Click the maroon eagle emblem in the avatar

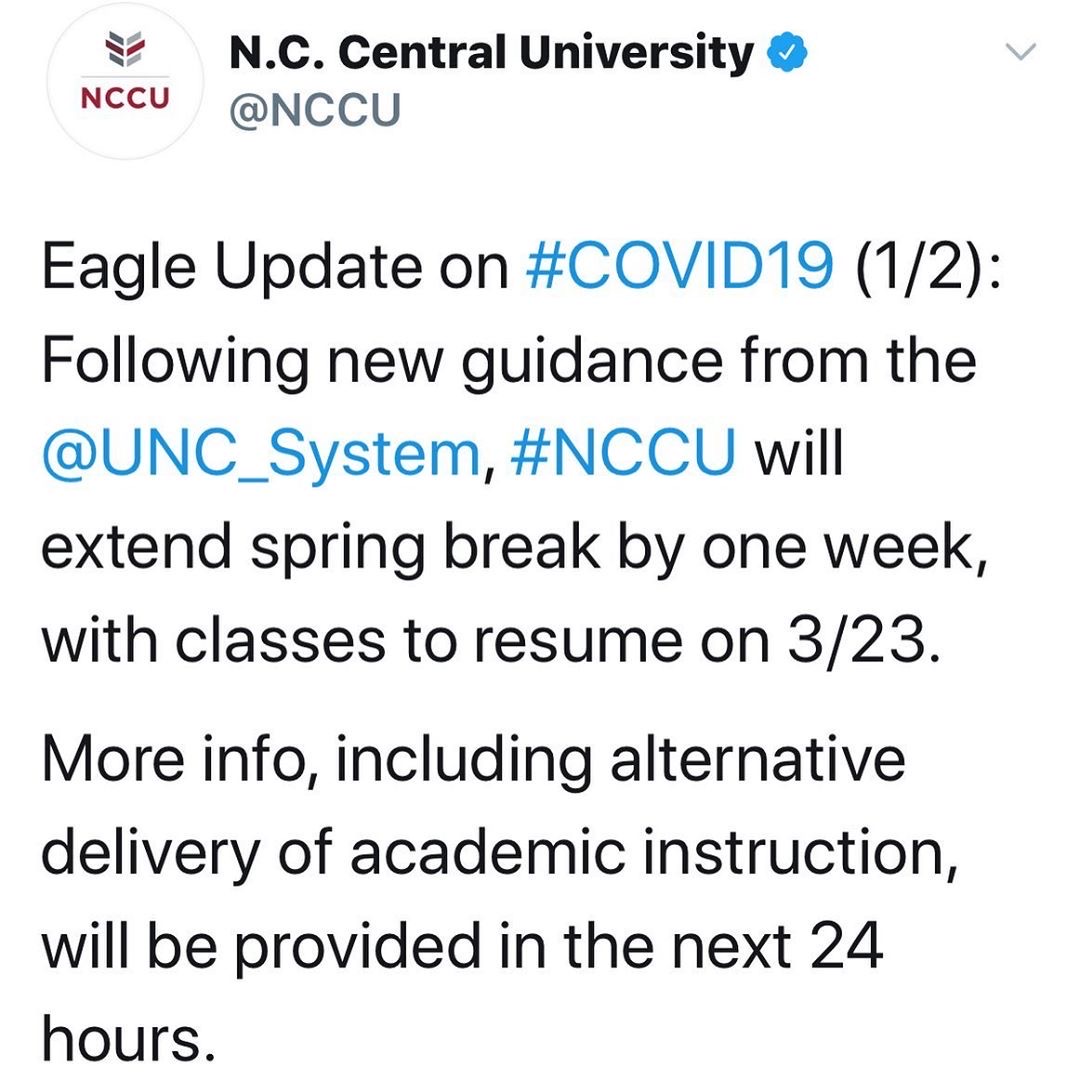tap(125, 48)
